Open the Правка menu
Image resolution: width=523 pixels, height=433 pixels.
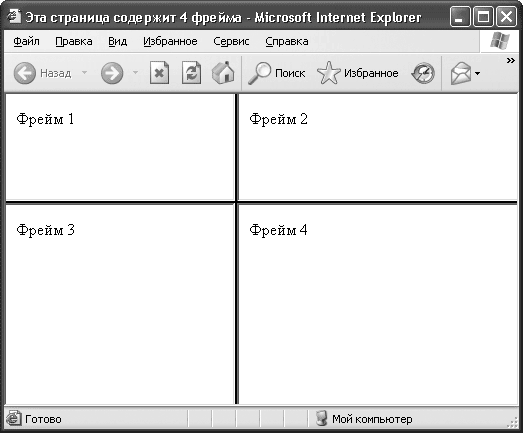74,41
